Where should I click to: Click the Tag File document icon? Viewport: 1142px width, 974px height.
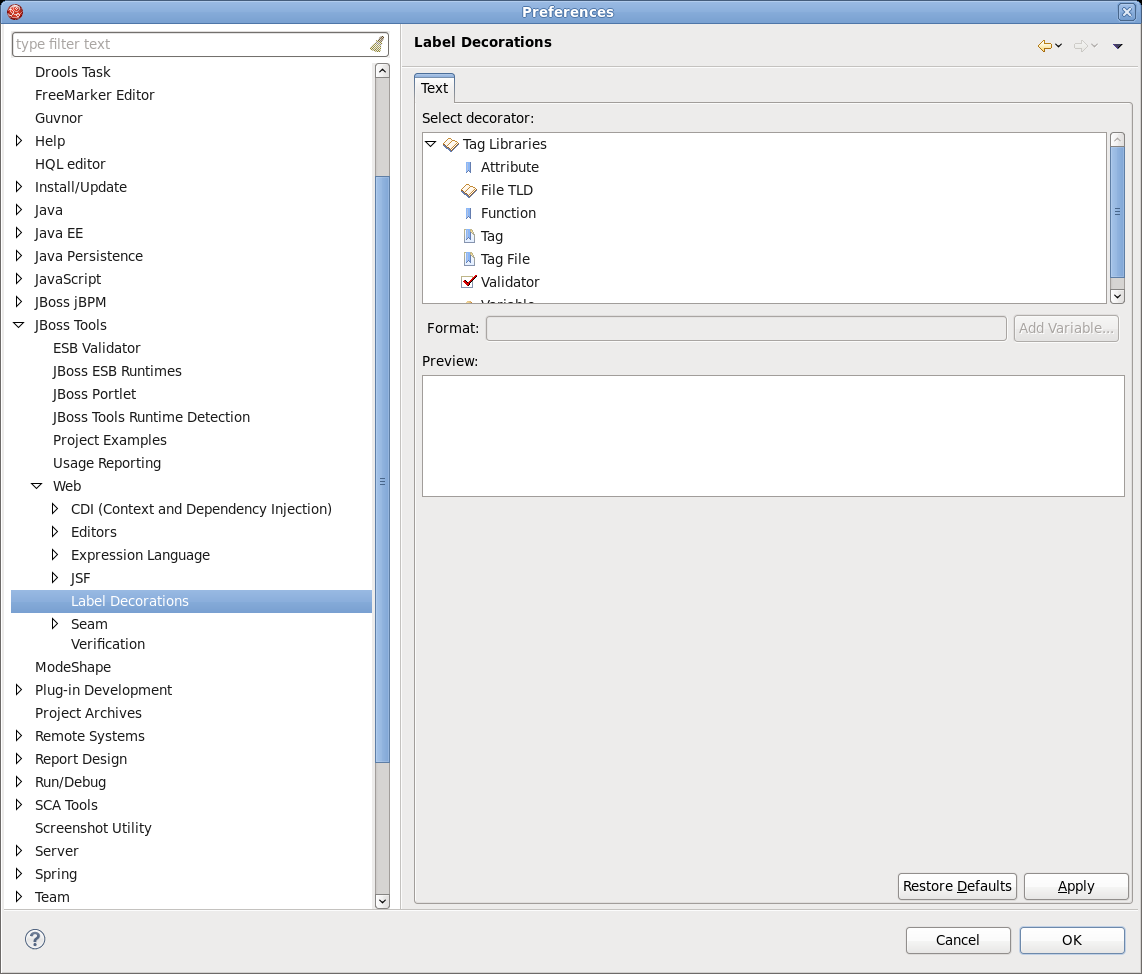coord(468,259)
